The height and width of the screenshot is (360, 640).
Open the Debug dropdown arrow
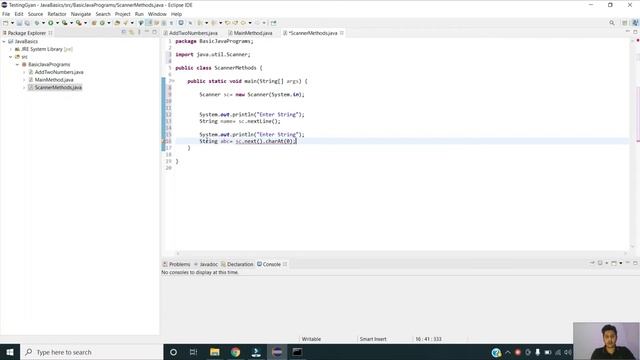(43, 23)
